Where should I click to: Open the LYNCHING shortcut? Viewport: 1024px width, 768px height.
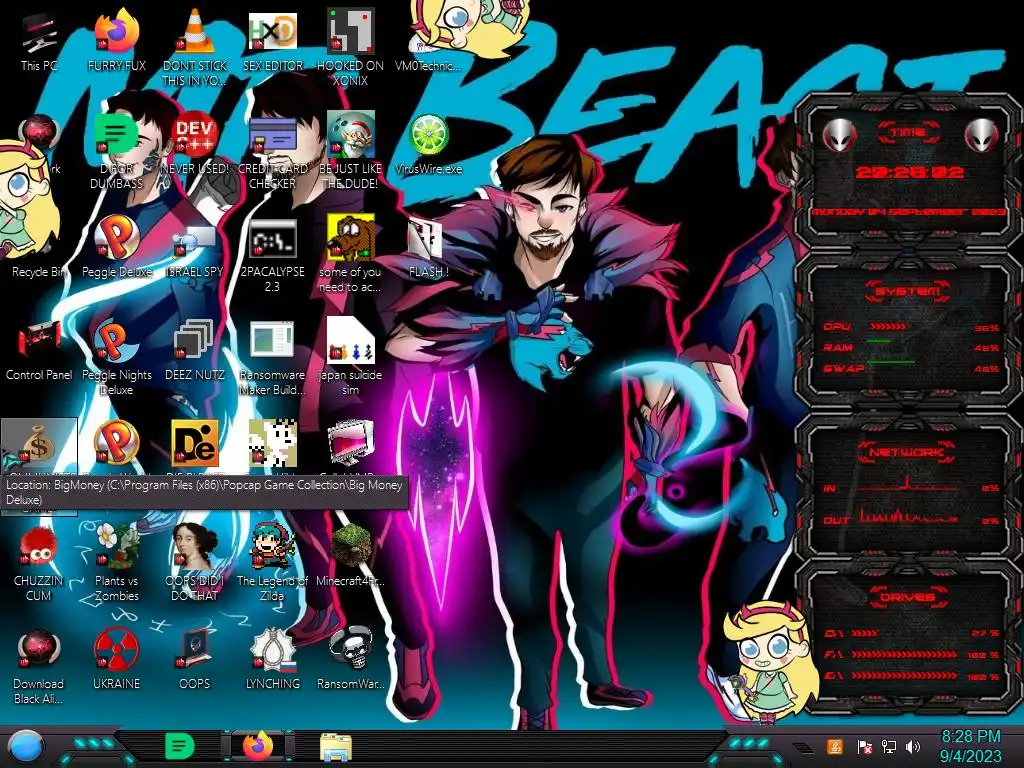[272, 660]
